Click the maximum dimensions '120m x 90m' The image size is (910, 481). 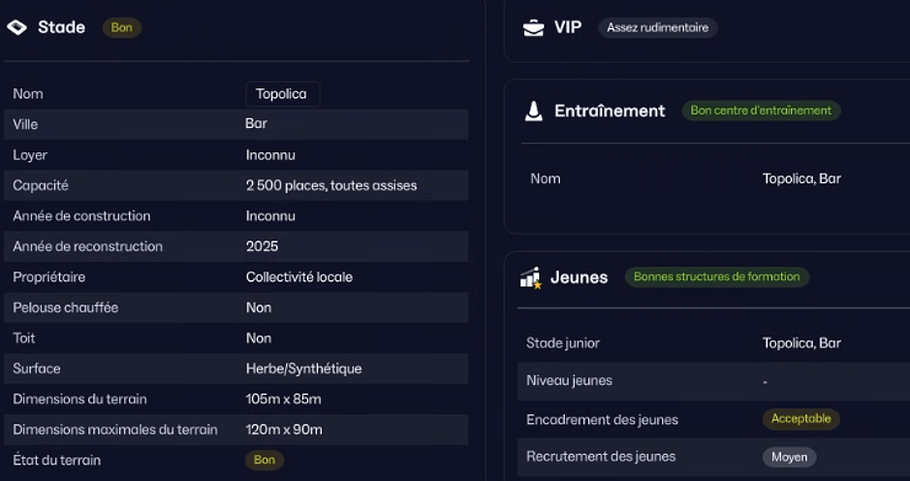(284, 430)
